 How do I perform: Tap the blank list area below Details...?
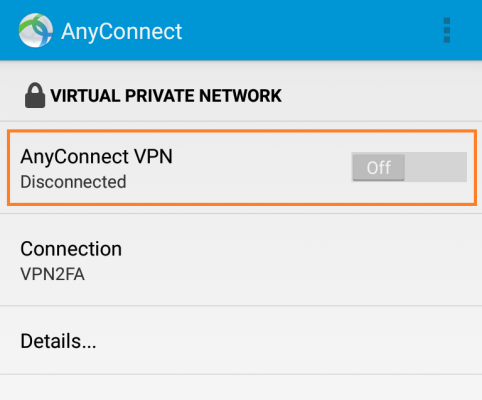241,387
